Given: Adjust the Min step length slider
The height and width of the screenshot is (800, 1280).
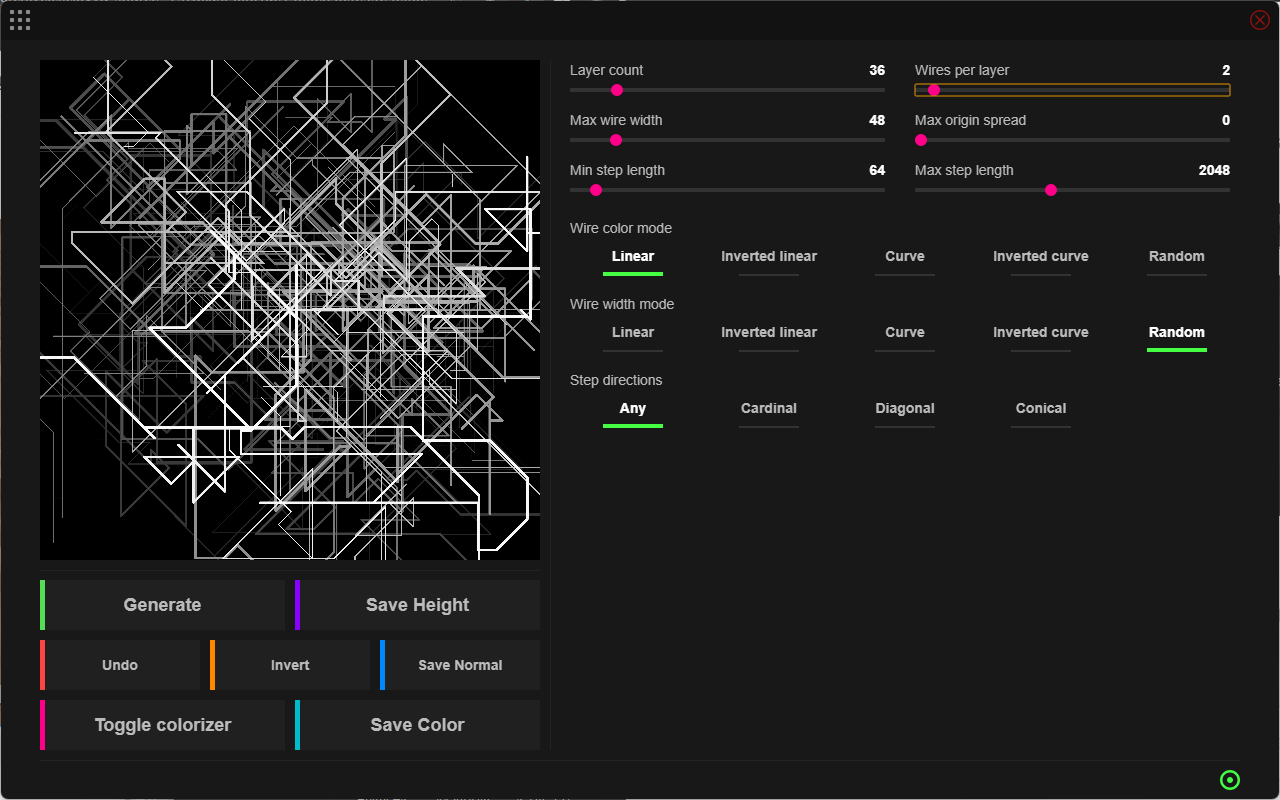Looking at the screenshot, I should [x=727, y=190].
